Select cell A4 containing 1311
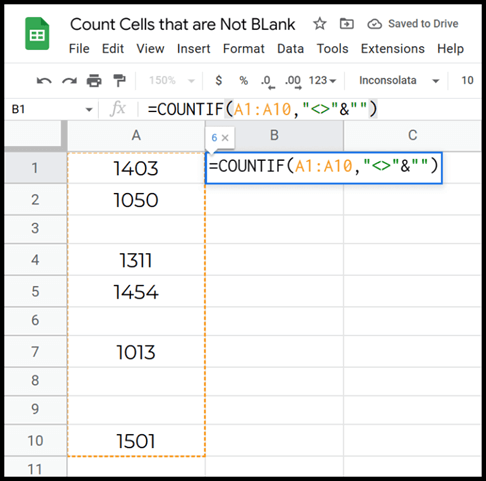Screen dimensions: 486x481 tap(136, 260)
